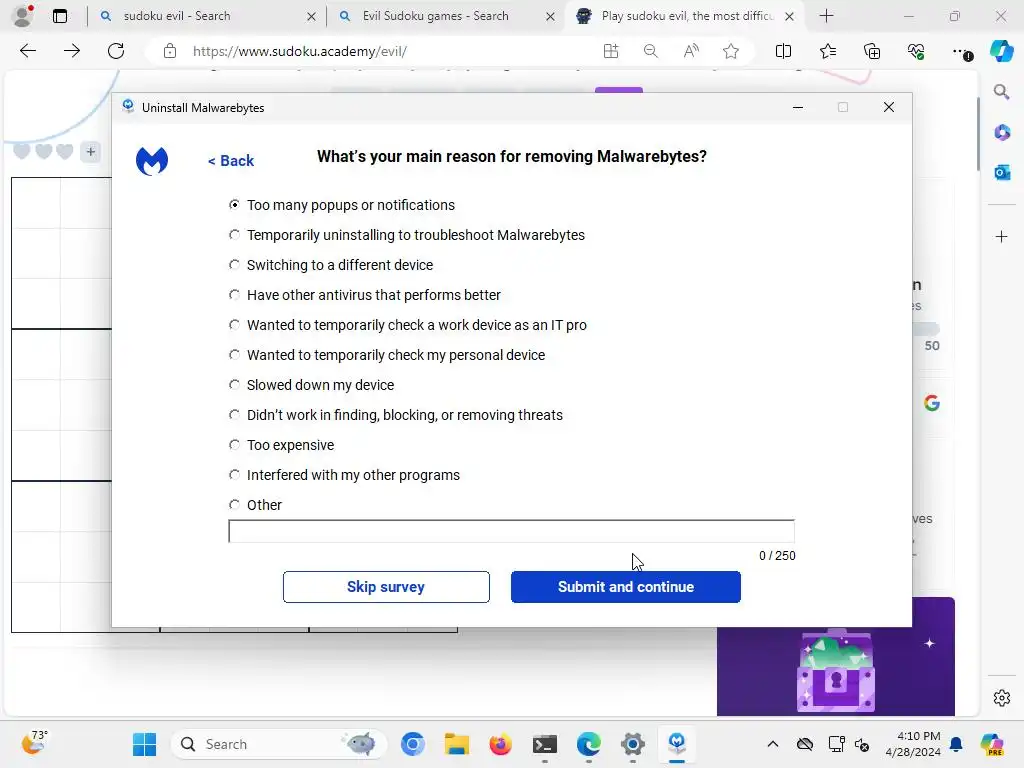
Task: Open Microsoft Edge taskbar icon
Action: coord(588,744)
